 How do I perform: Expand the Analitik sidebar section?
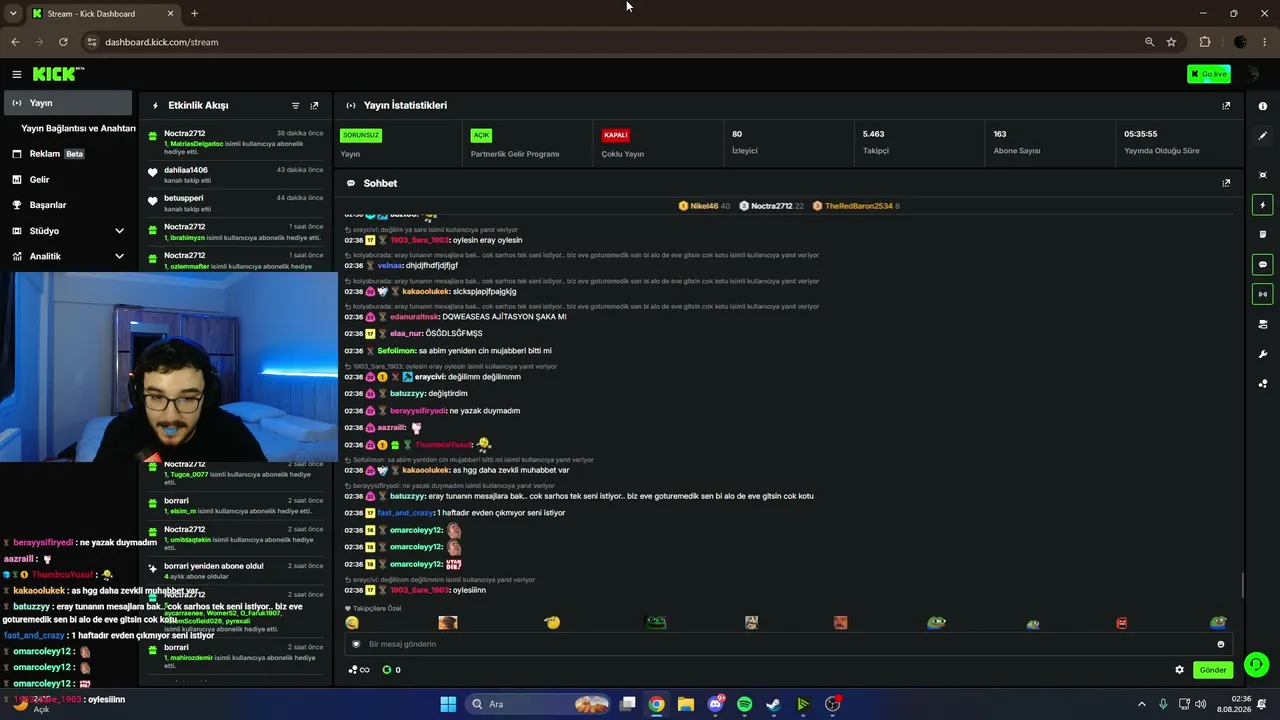coord(68,256)
